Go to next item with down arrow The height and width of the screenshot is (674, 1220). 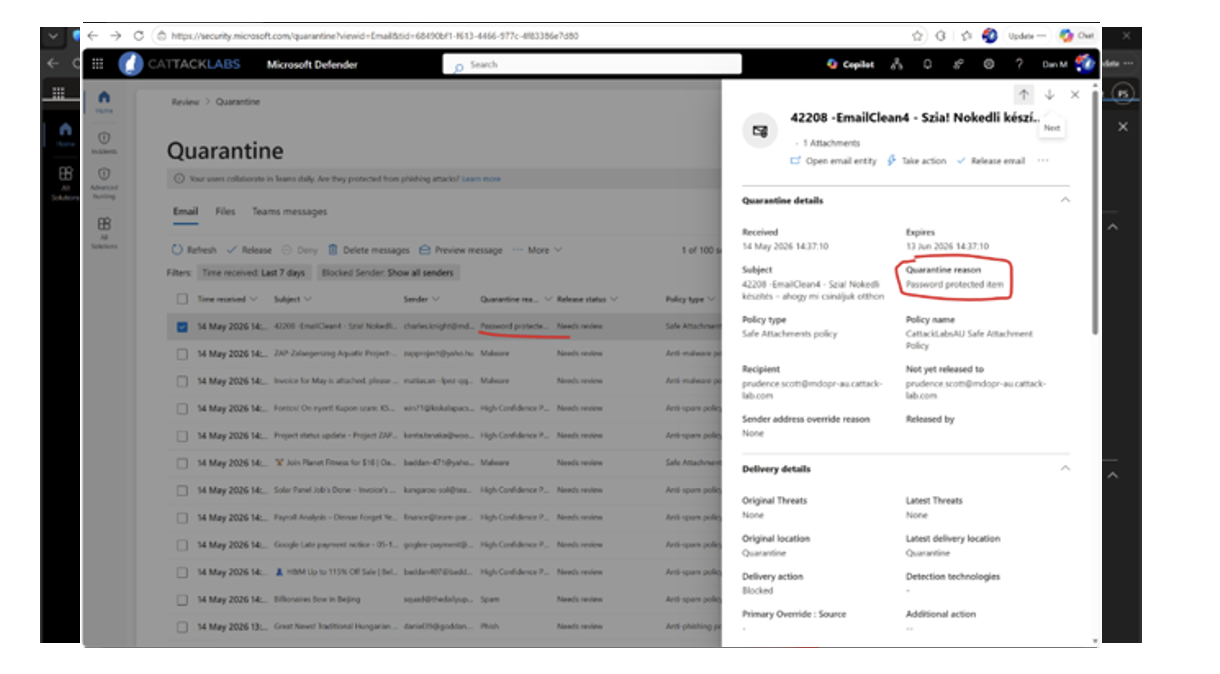(1049, 95)
